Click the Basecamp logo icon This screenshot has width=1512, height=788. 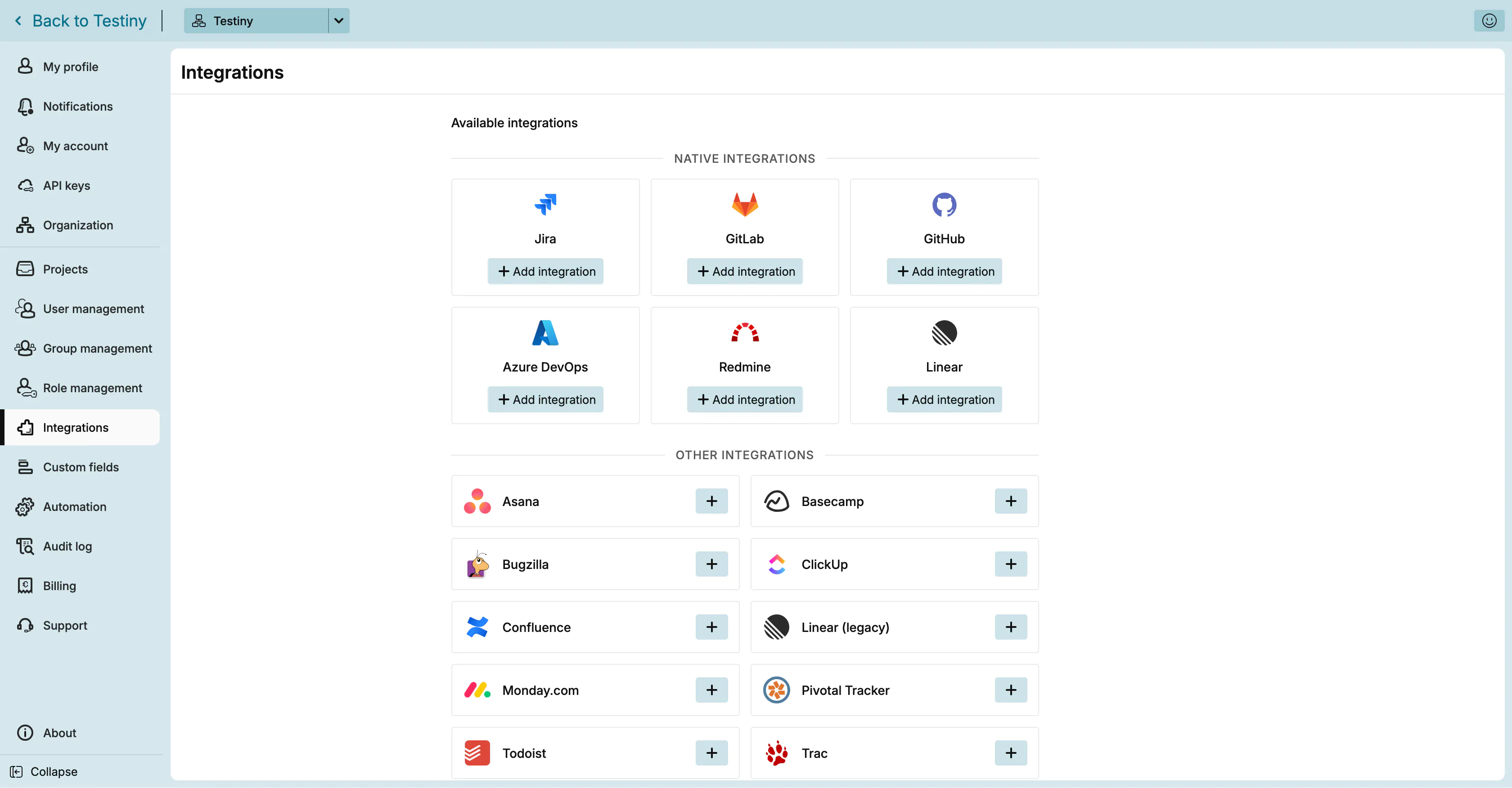point(777,501)
